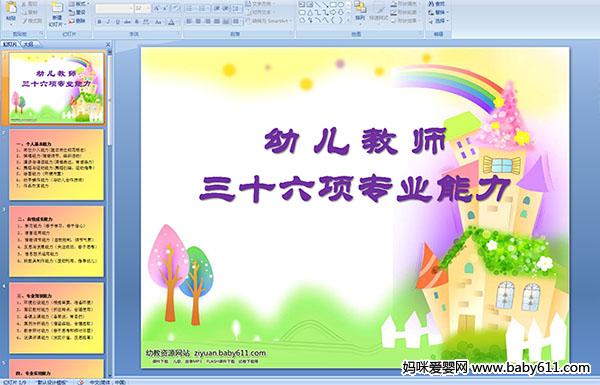Click the Decrease Indent icon
The image size is (600, 385).
coord(217,8)
